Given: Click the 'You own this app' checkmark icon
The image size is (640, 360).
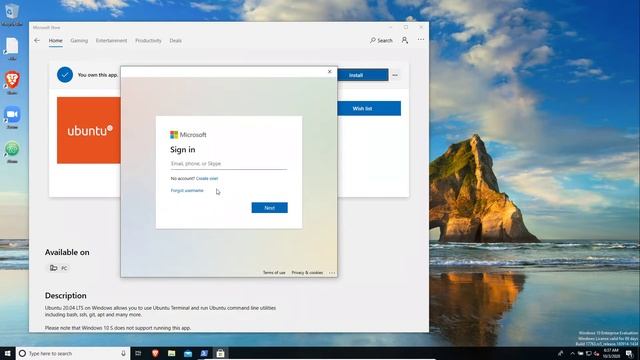Looking at the screenshot, I should (x=65, y=75).
